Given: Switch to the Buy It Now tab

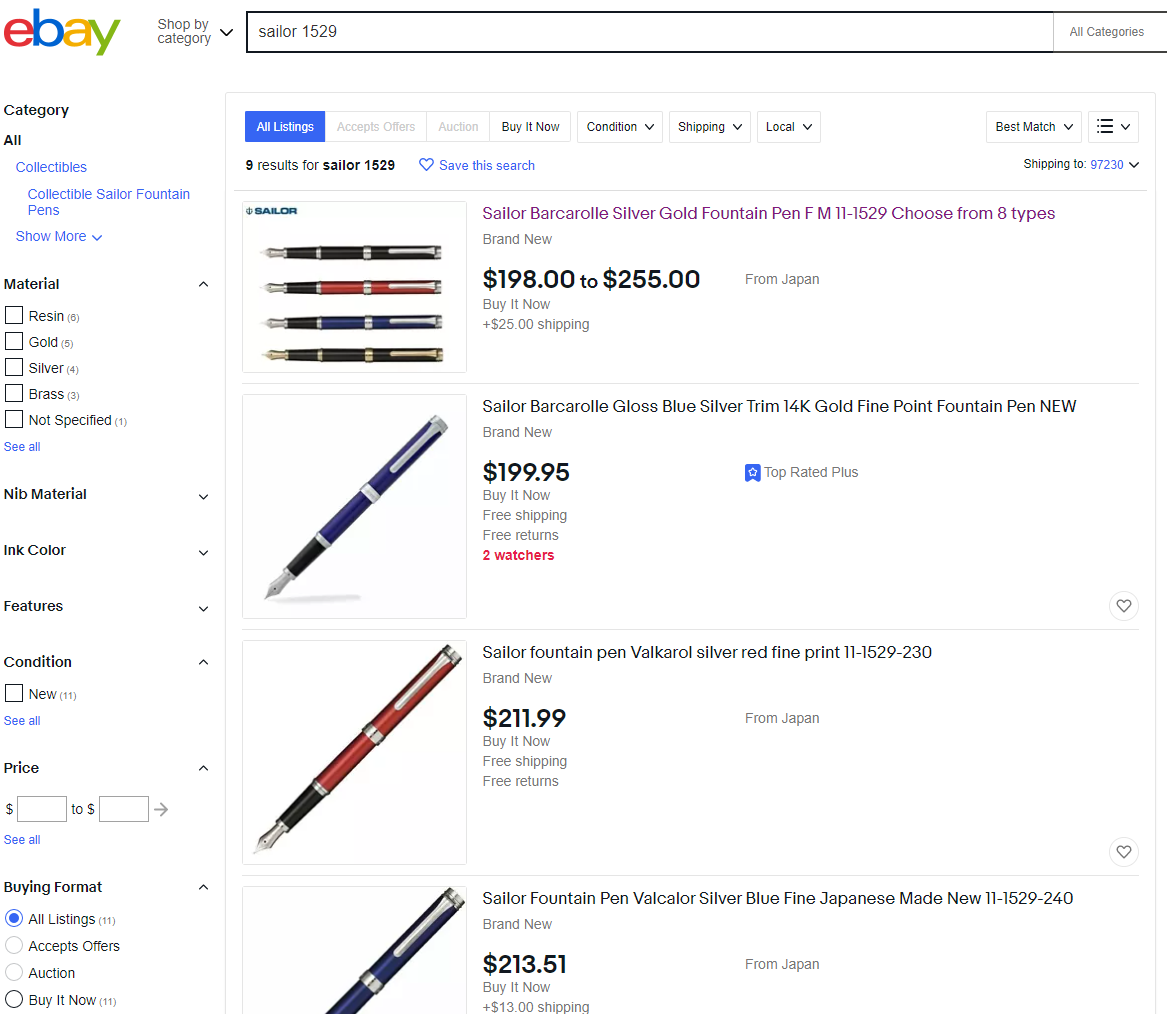Looking at the screenshot, I should tap(530, 127).
